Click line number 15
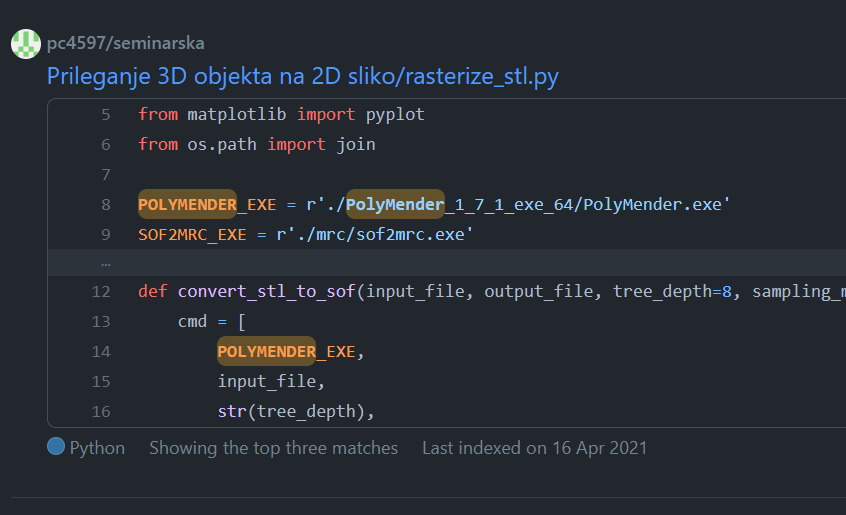Screen dimensions: 846x515 coord(101,382)
